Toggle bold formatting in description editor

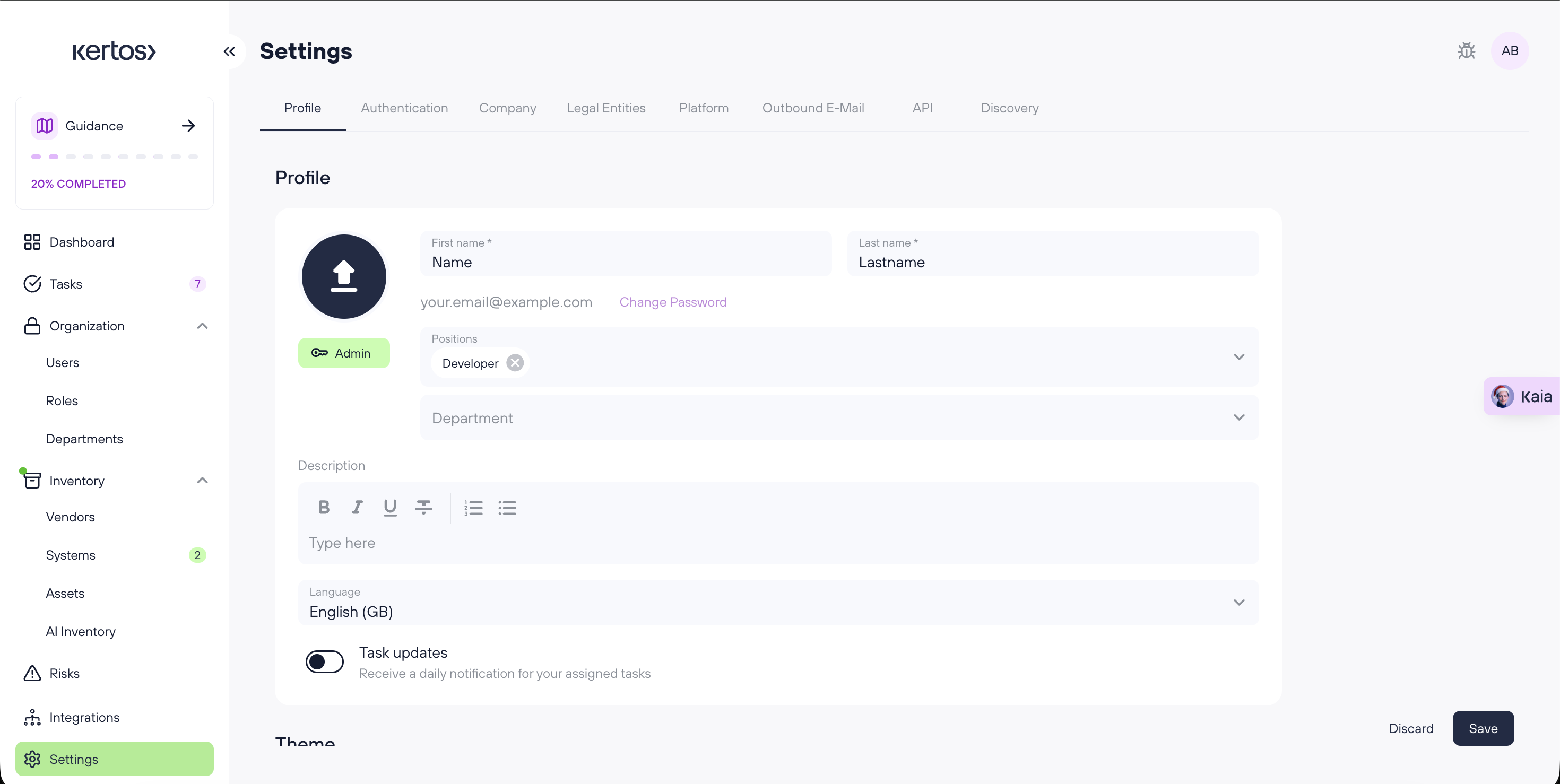[324, 507]
